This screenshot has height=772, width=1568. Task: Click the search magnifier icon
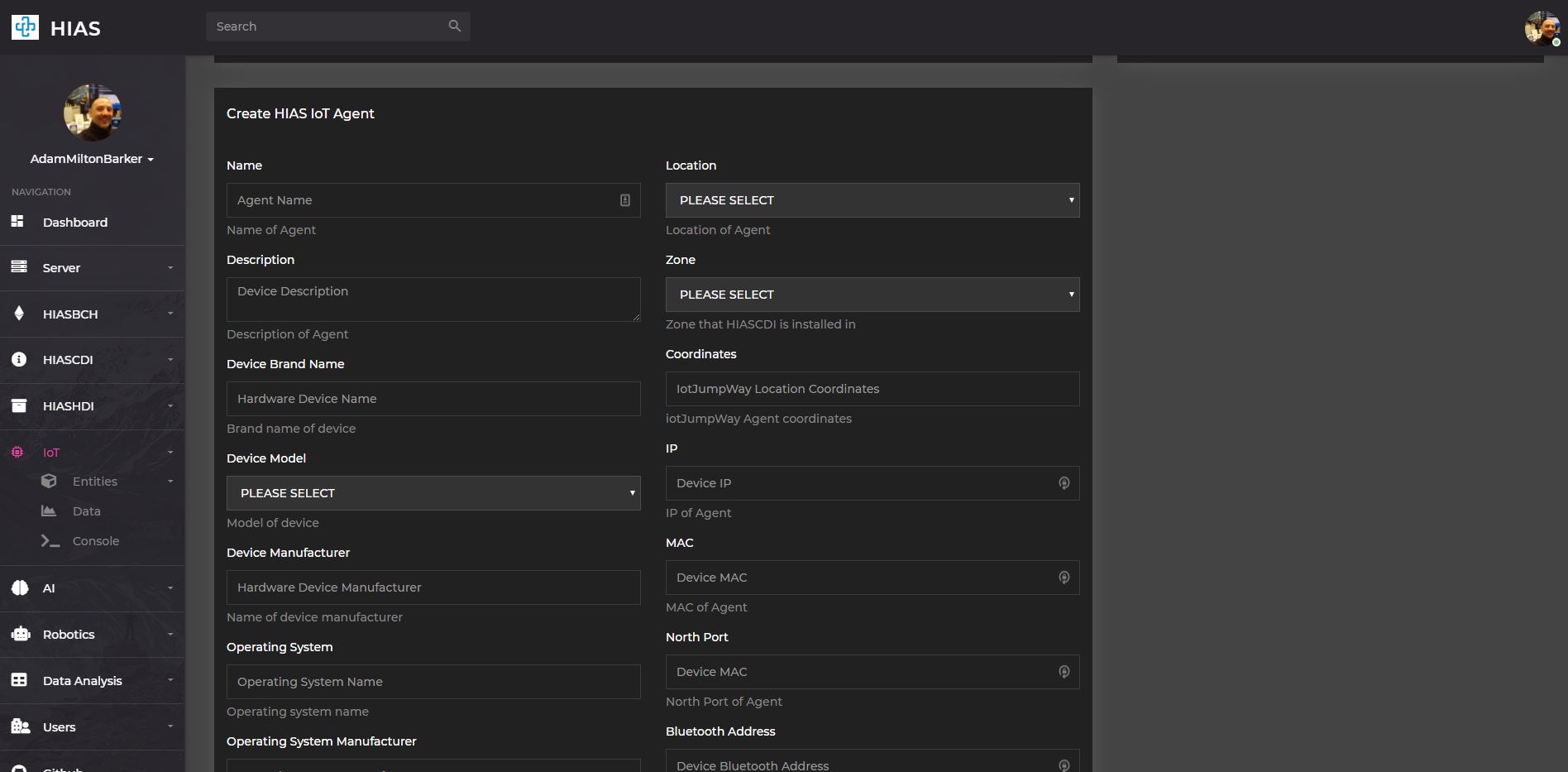[455, 26]
